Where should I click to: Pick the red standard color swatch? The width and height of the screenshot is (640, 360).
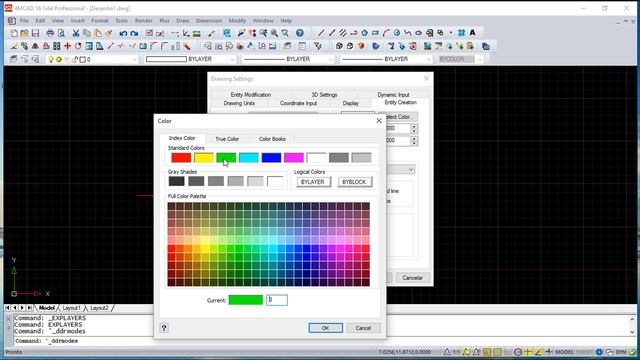(x=181, y=158)
